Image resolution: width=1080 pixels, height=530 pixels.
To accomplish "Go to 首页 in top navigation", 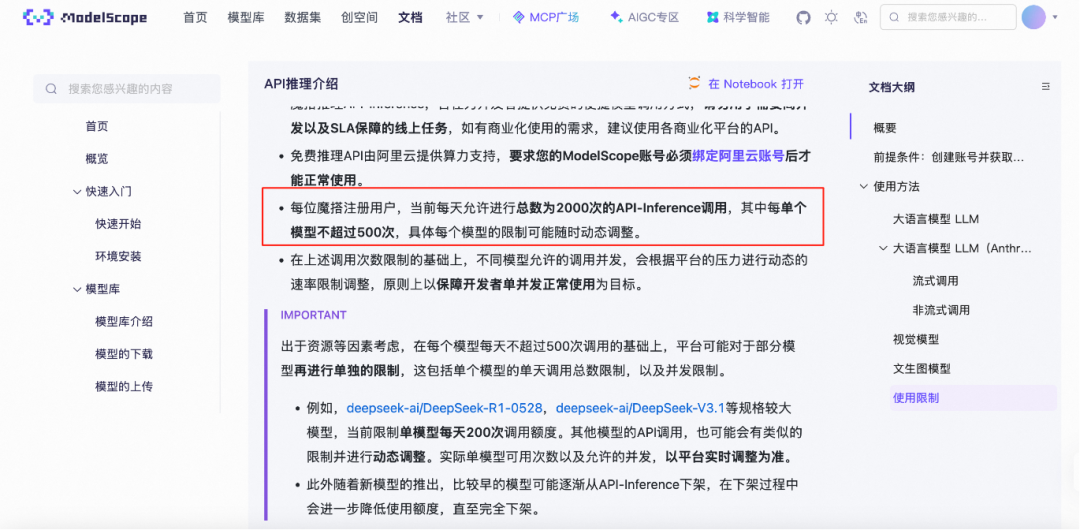I will (x=195, y=17).
